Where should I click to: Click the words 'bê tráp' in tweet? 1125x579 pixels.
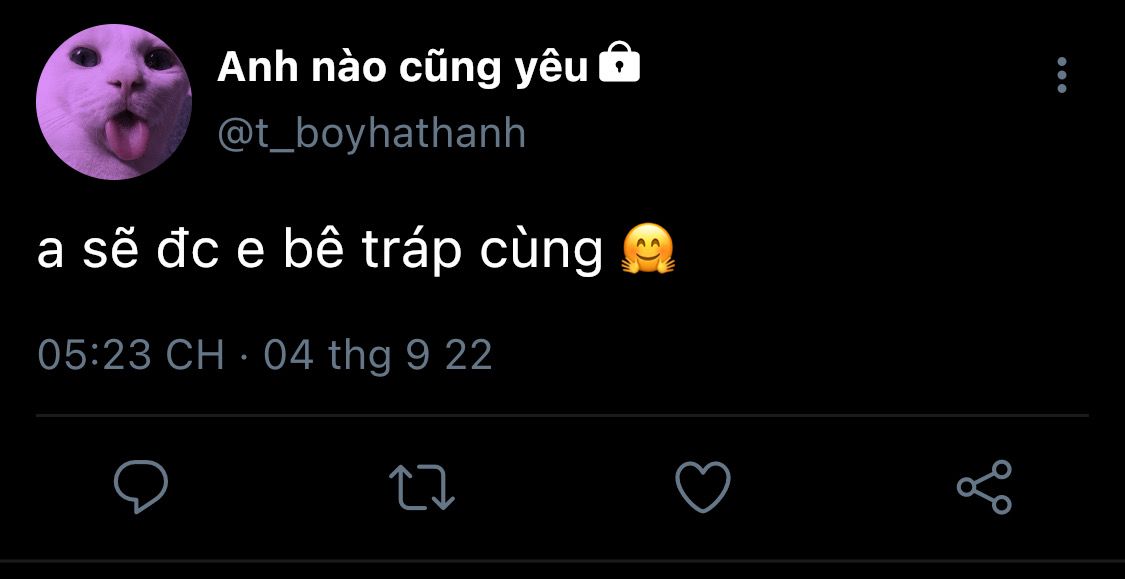372,250
